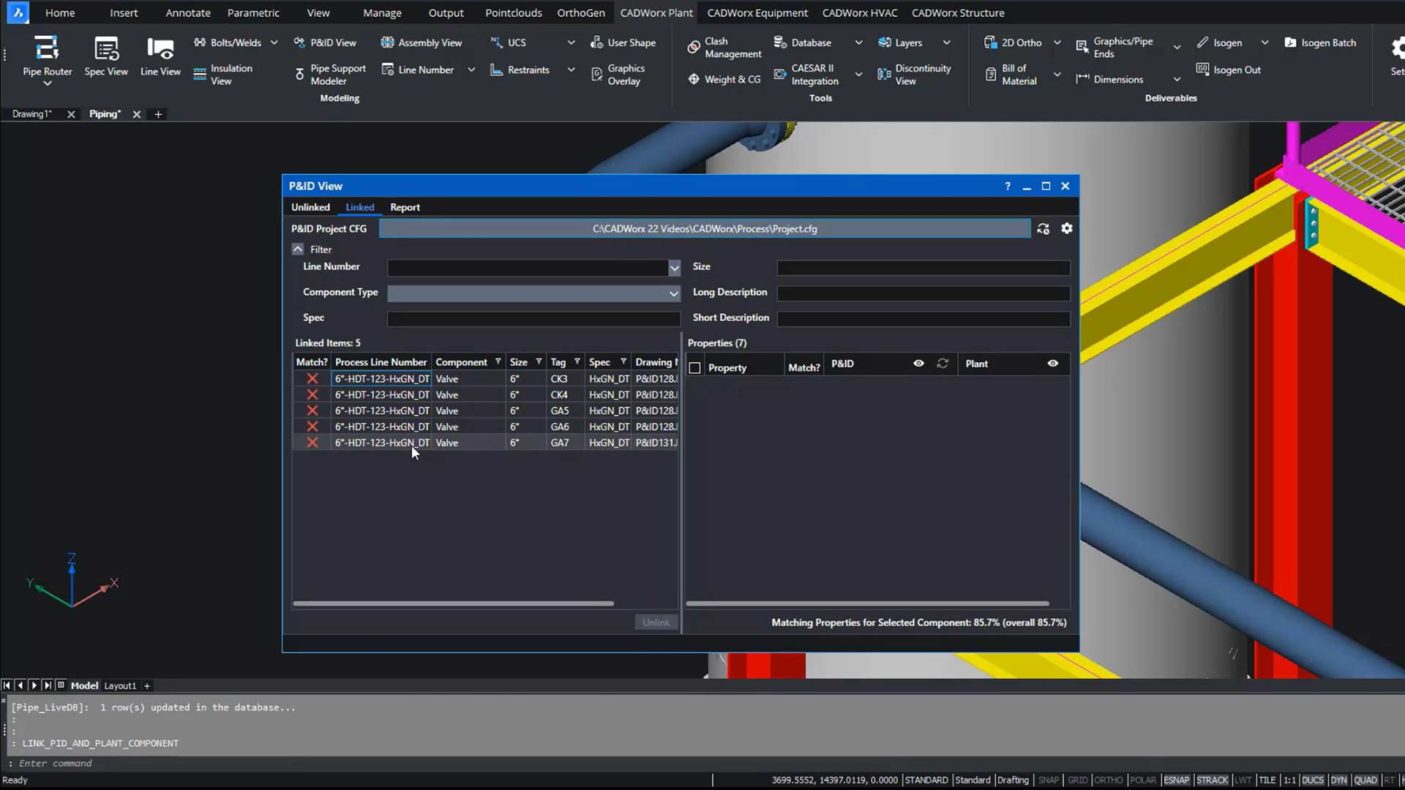Viewport: 1405px width, 790px height.
Task: Refresh the P&ID Project CFG
Action: (1043, 229)
